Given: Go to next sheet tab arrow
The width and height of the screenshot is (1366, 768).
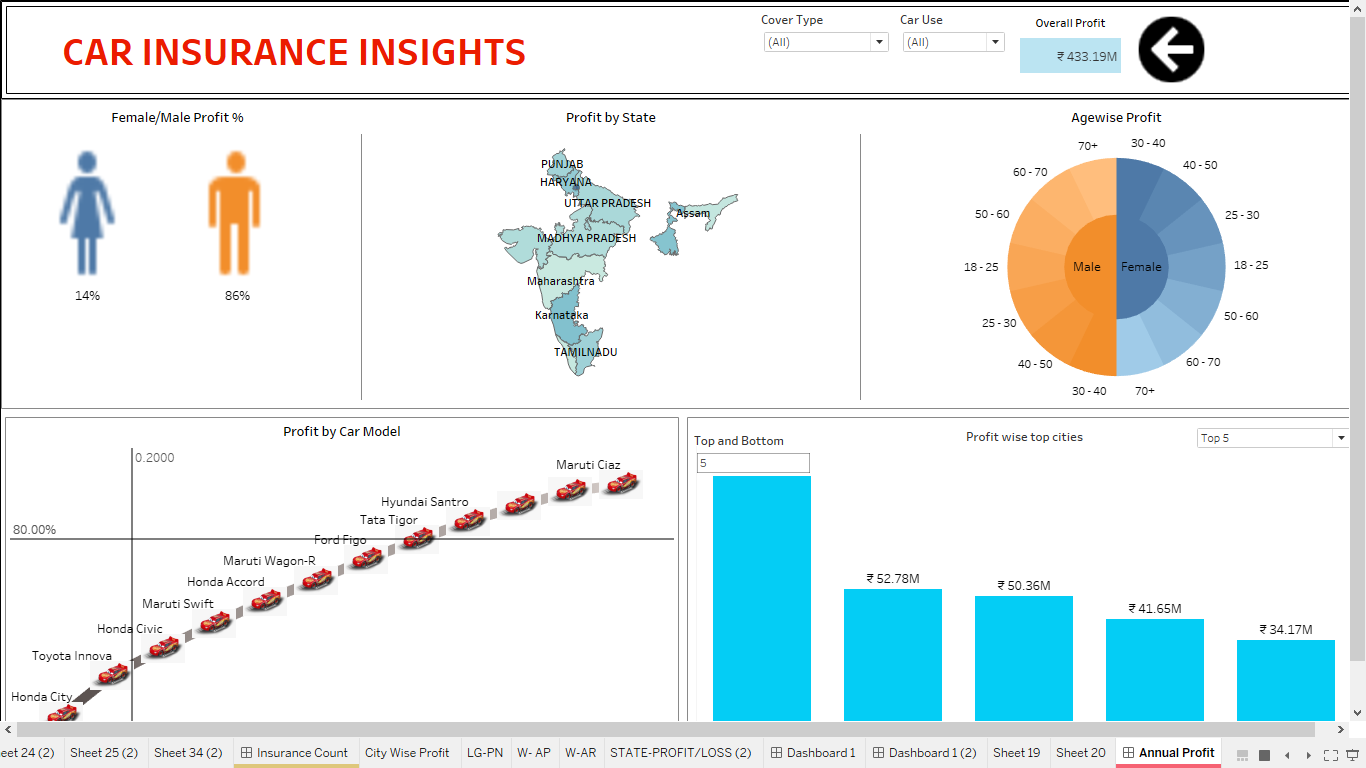Looking at the screenshot, I should click(x=1307, y=755).
